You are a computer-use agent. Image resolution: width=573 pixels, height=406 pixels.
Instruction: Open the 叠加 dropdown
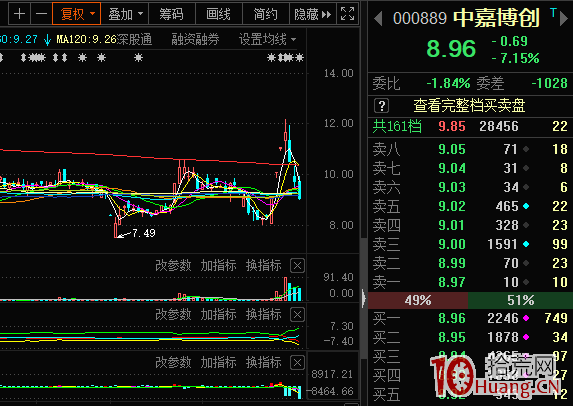click(x=125, y=14)
